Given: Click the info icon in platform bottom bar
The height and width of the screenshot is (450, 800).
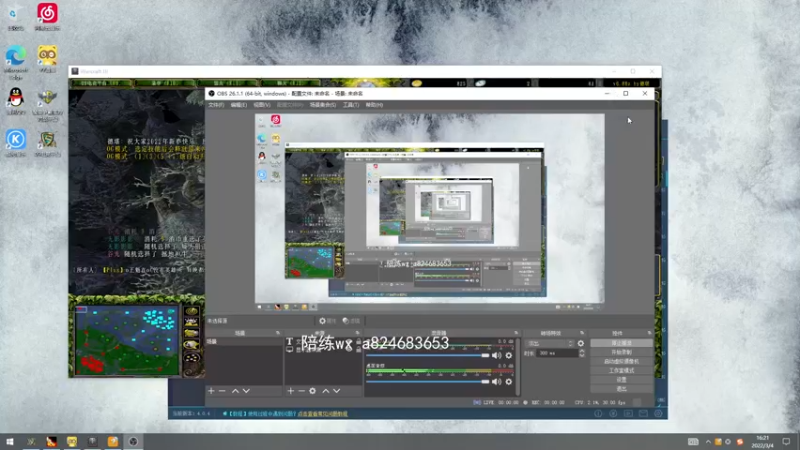Looking at the screenshot, I should [598, 413].
